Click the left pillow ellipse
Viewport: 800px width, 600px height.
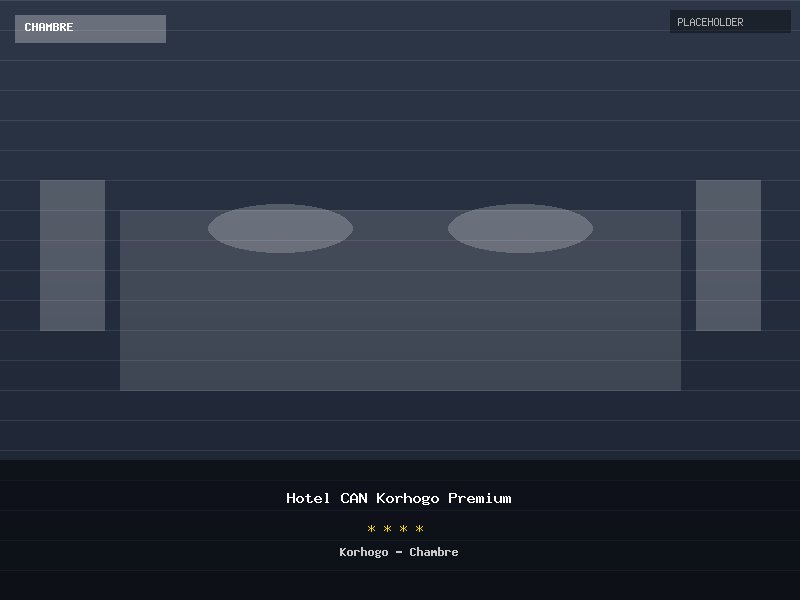pos(280,228)
